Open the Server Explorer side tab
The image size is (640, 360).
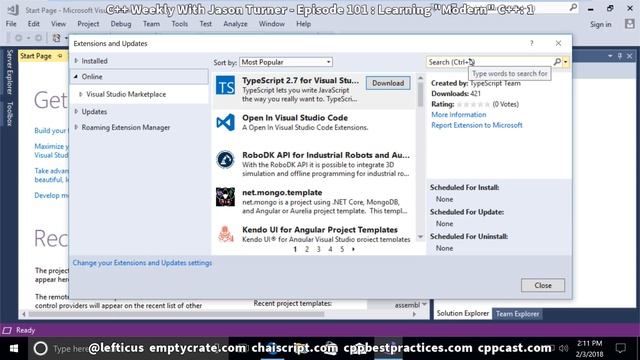pos(9,72)
